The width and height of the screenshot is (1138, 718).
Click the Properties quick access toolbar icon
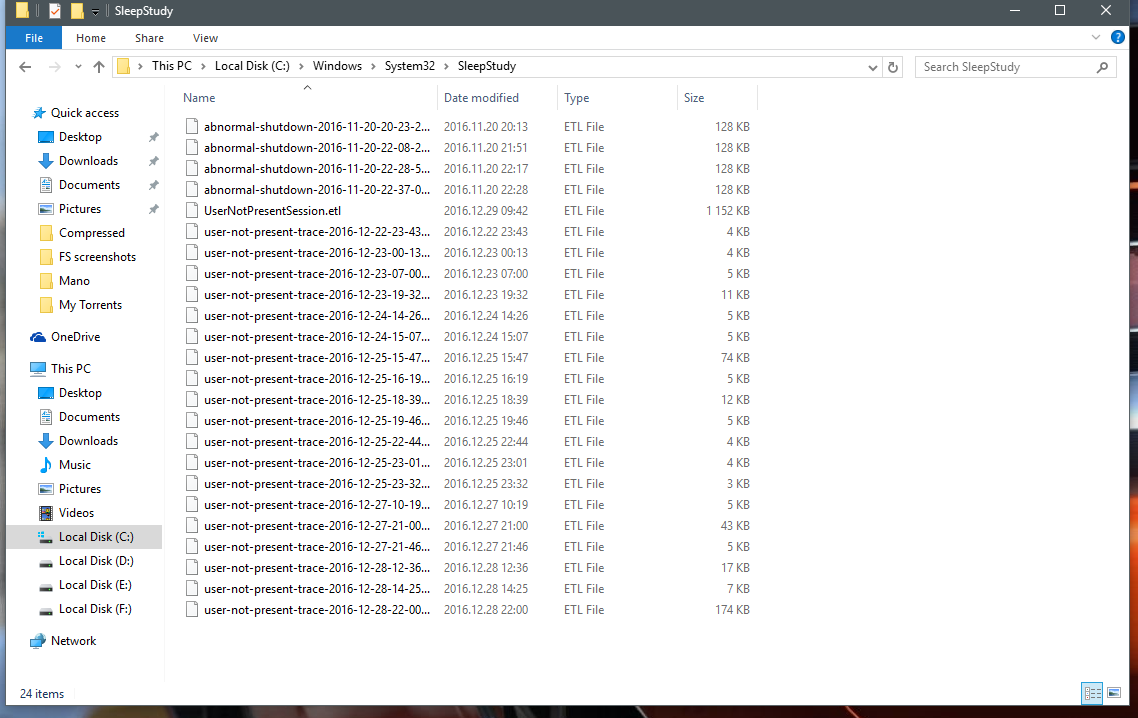tap(55, 11)
